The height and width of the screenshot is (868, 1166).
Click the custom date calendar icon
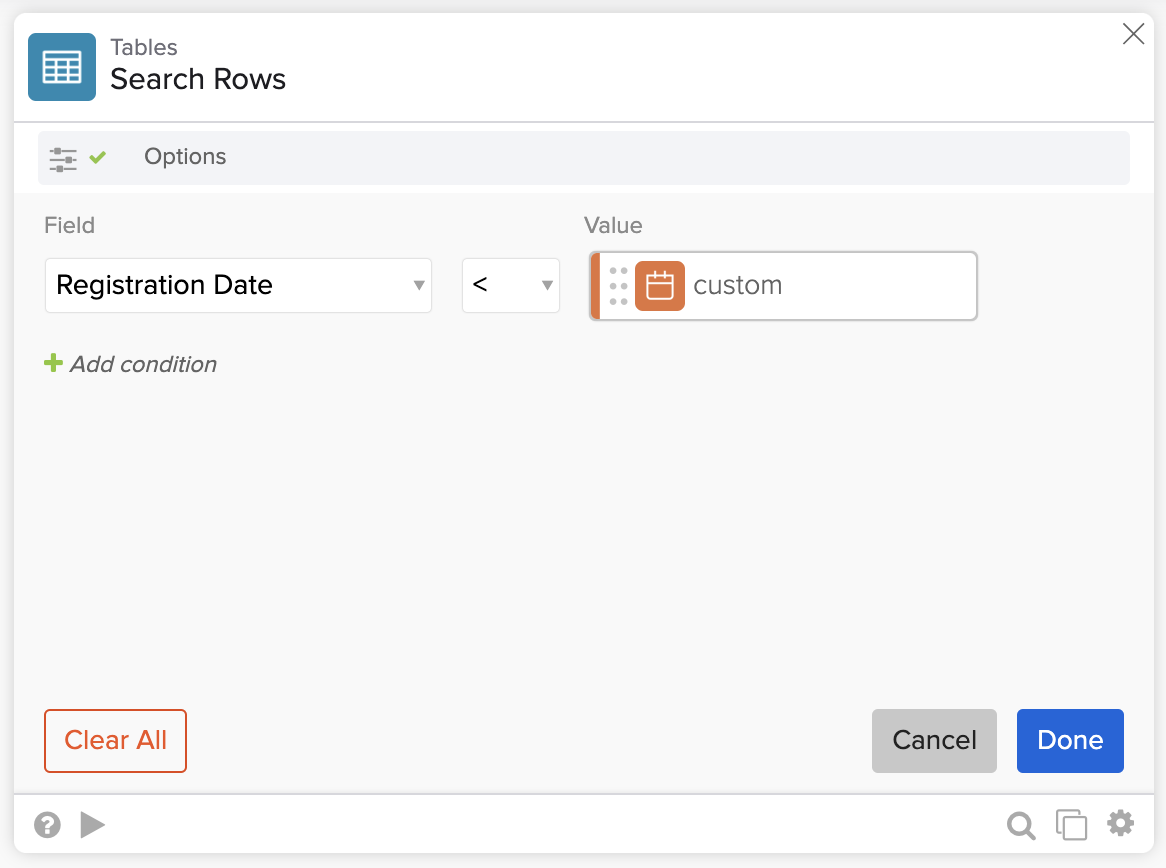click(x=660, y=286)
